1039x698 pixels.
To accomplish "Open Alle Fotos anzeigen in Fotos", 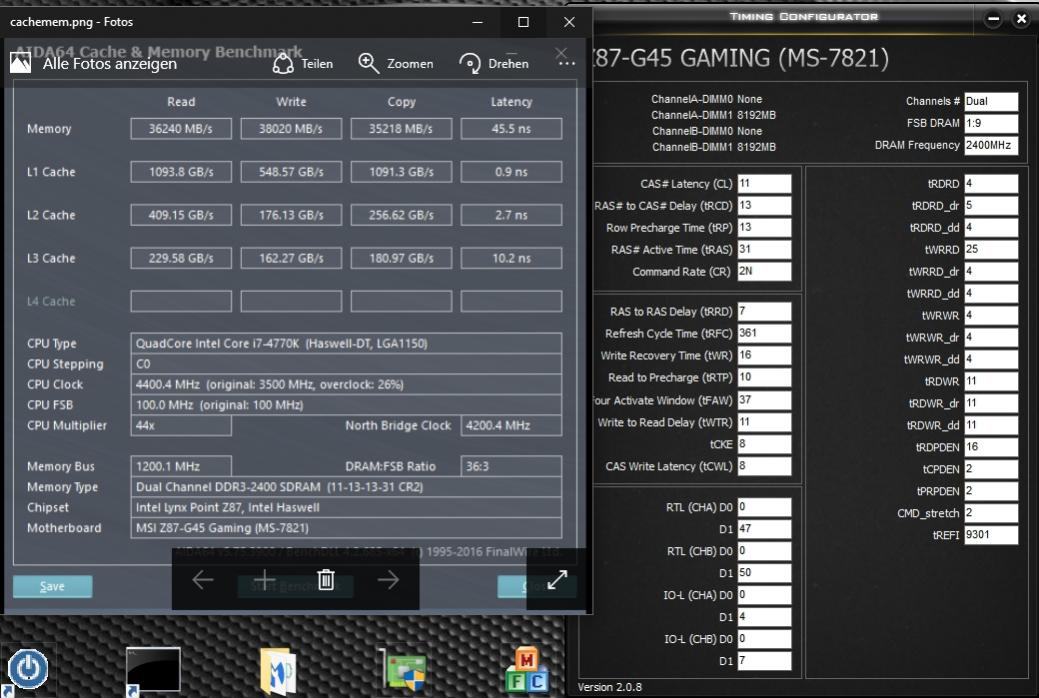I will coord(94,64).
